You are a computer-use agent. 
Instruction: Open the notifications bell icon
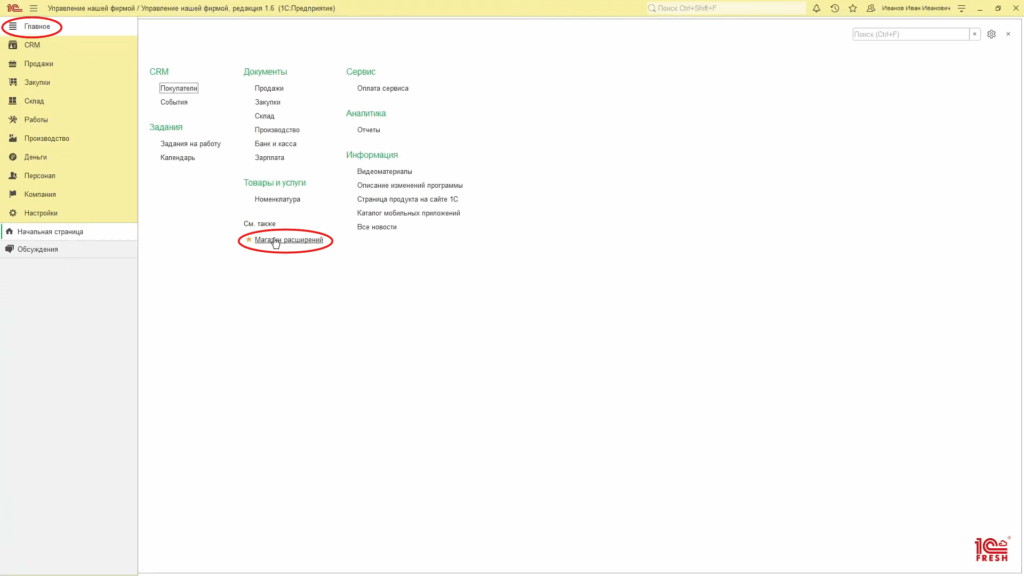pyautogui.click(x=816, y=8)
